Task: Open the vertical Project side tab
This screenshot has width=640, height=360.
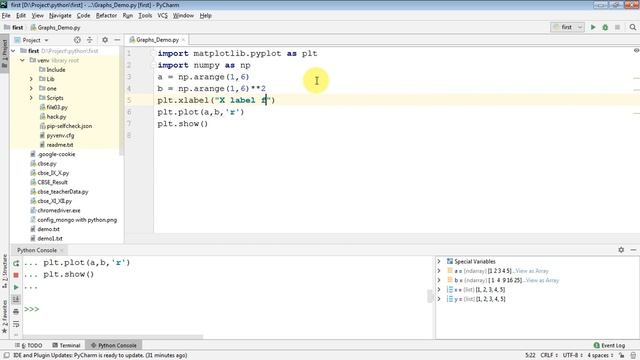Action: tap(4, 54)
